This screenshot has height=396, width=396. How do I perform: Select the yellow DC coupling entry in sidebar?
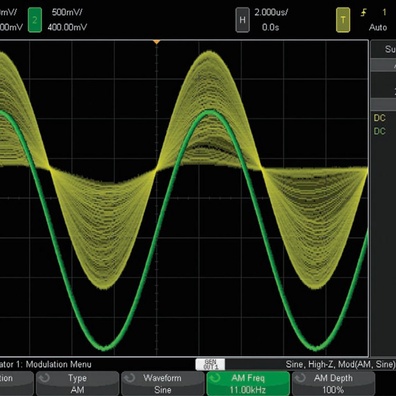pos(379,118)
